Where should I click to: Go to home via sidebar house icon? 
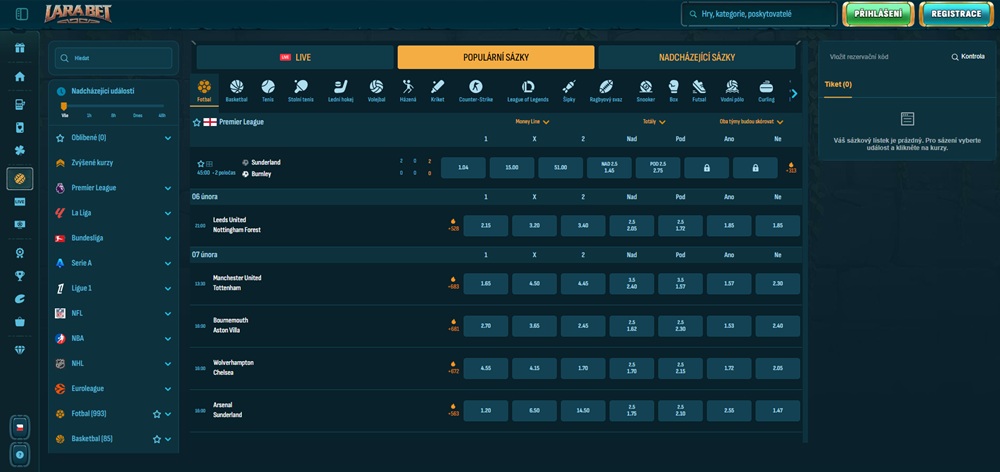[x=20, y=76]
